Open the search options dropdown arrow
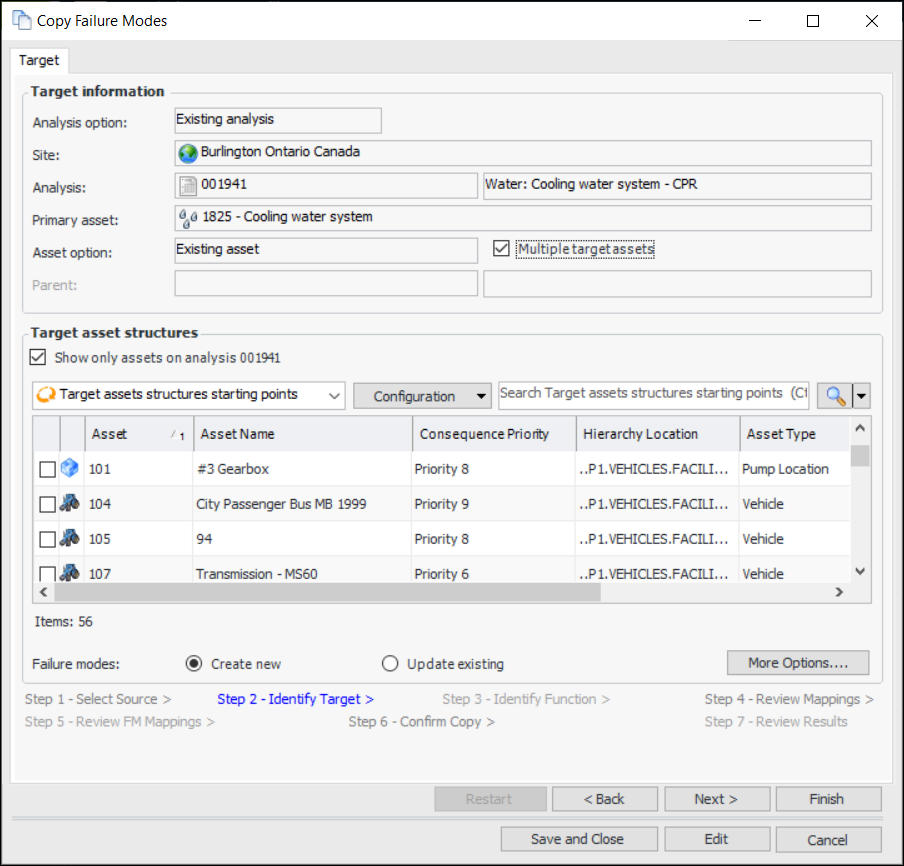The image size is (904, 866). [861, 396]
